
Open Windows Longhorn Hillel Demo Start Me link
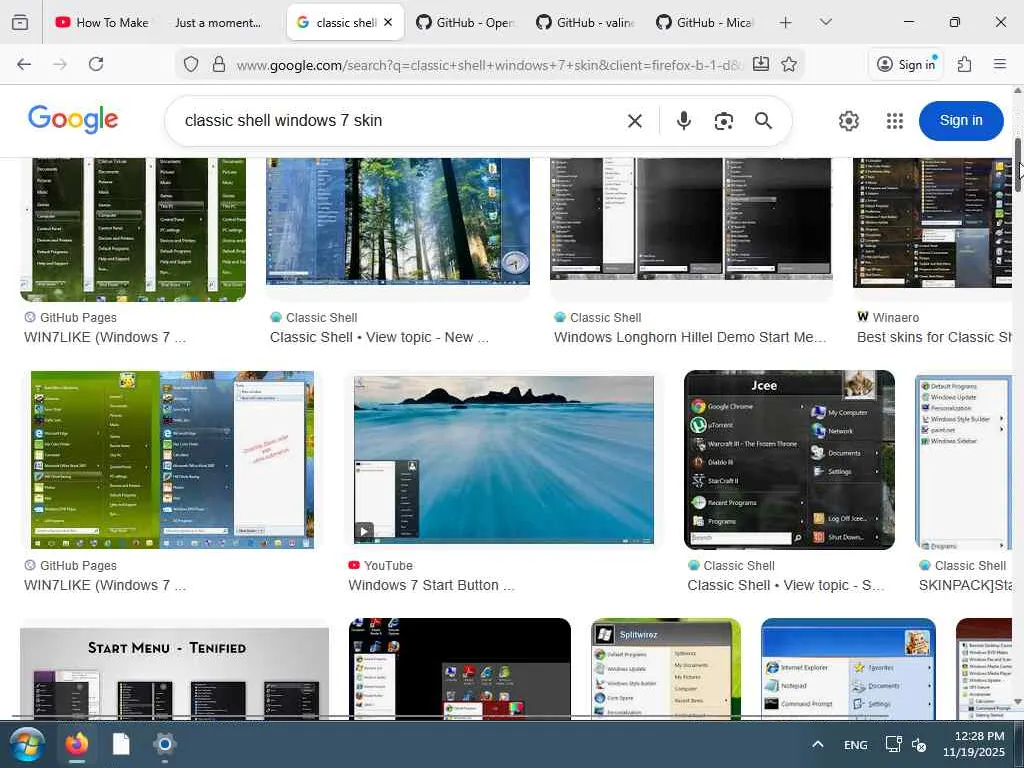pos(690,338)
